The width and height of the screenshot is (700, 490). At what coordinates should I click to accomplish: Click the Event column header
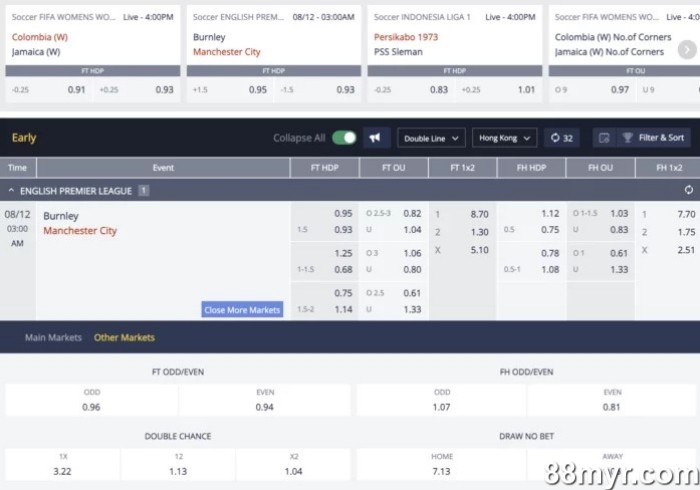pyautogui.click(x=163, y=168)
